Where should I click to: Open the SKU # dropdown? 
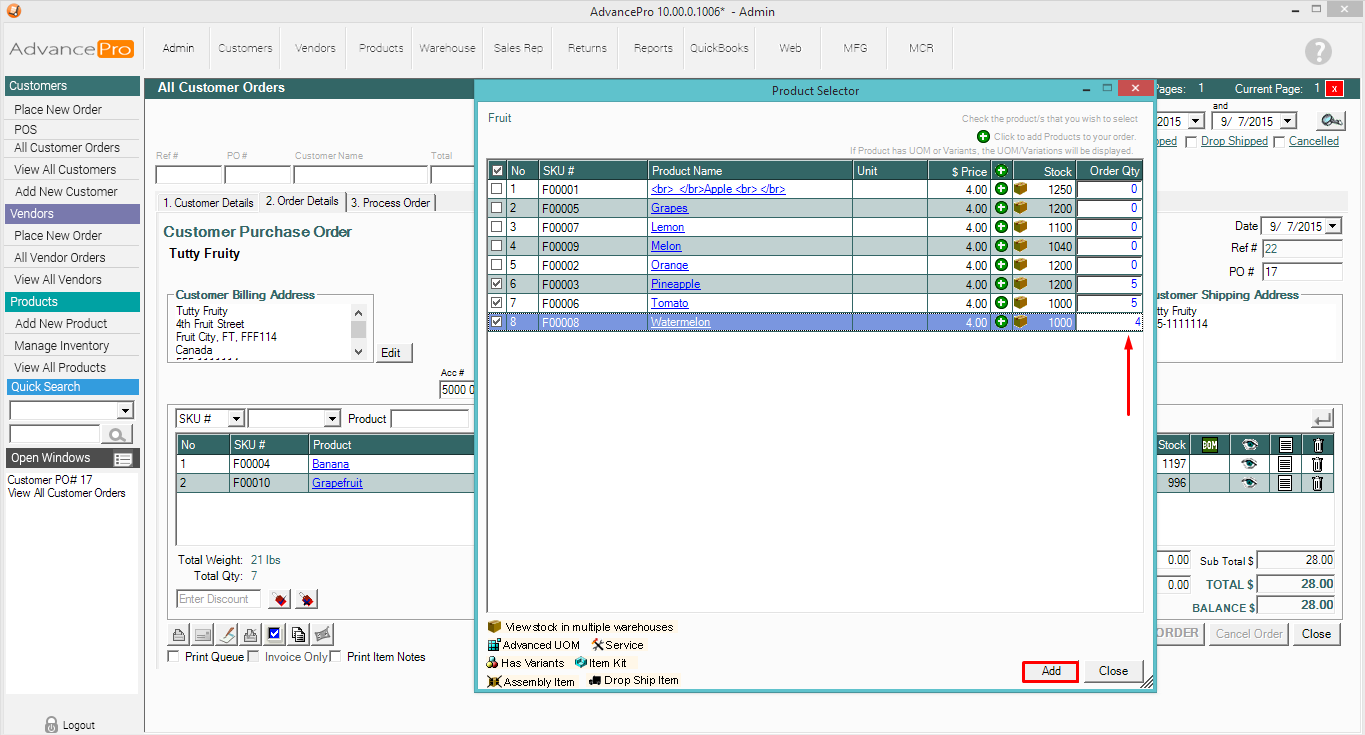(x=235, y=419)
